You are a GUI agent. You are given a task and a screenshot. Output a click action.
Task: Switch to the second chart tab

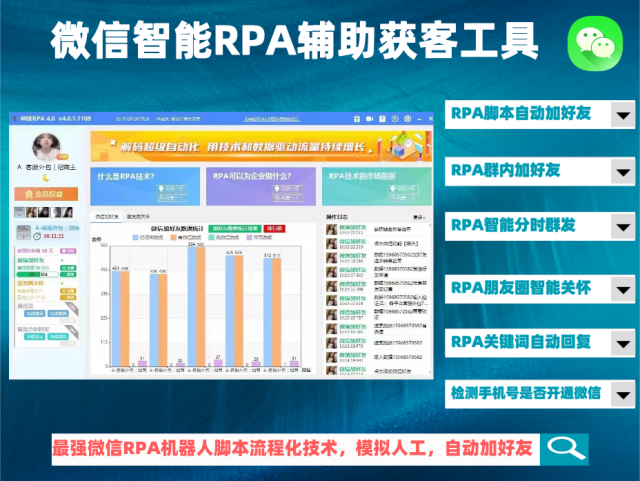(138, 216)
